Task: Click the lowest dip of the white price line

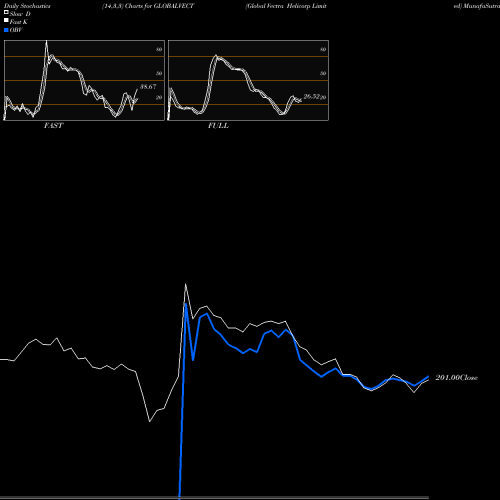Action: [149, 421]
